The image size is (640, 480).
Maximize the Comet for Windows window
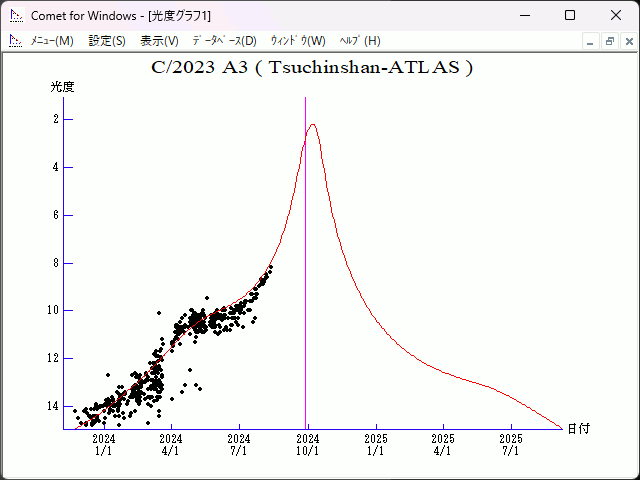(x=570, y=16)
